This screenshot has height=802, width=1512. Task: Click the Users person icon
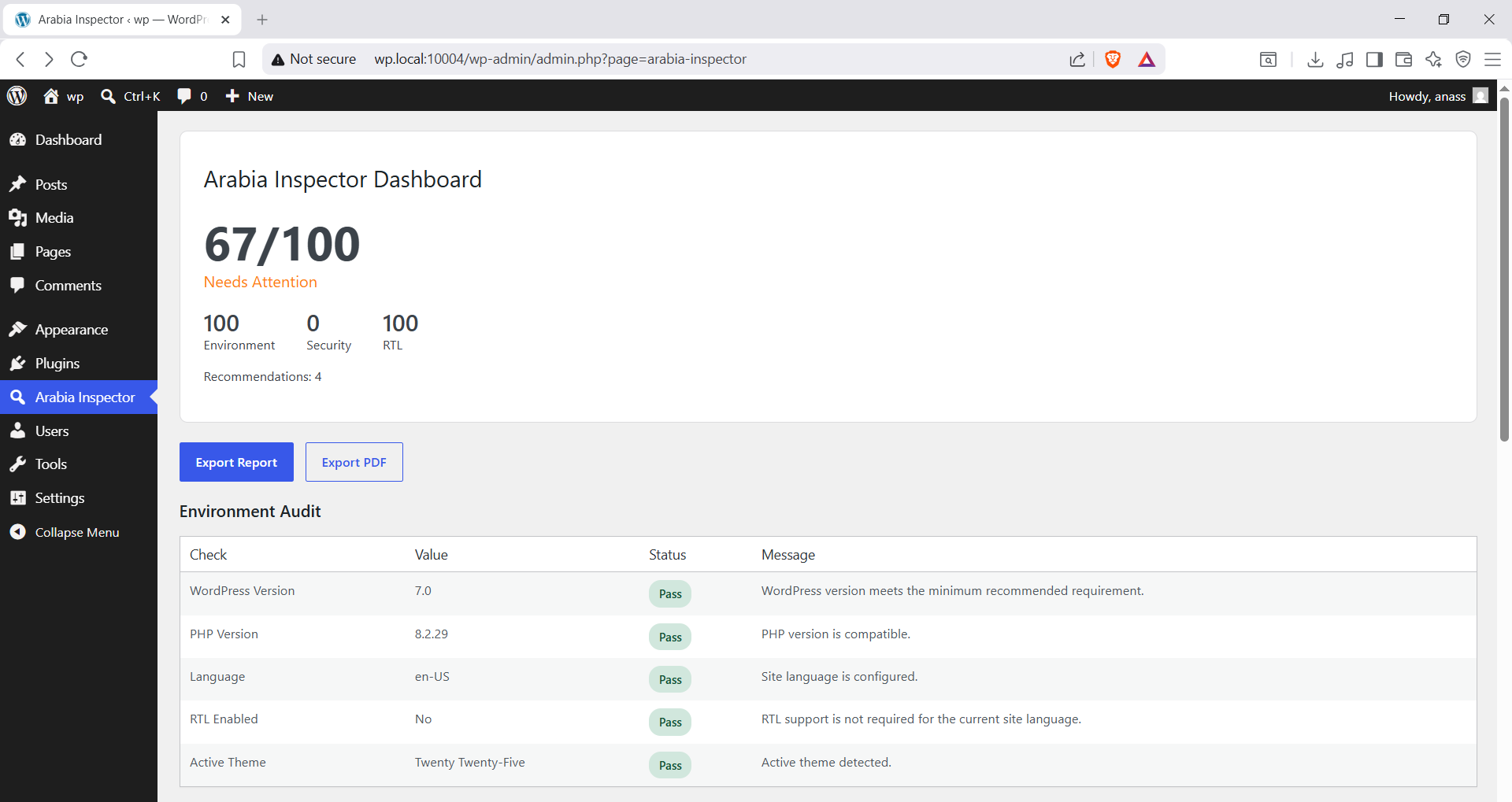click(17, 431)
